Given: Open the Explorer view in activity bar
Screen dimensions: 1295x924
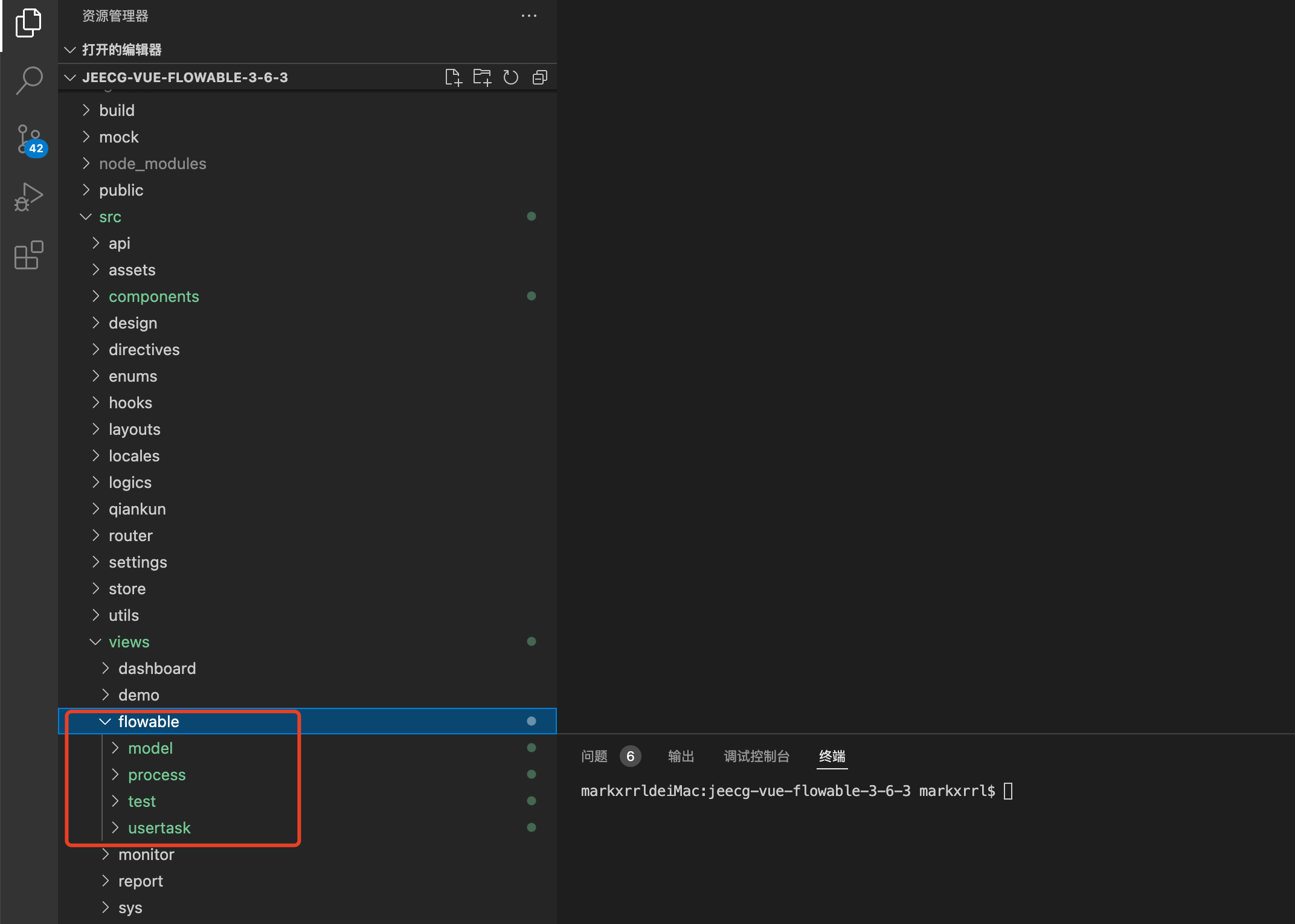Looking at the screenshot, I should [x=28, y=23].
